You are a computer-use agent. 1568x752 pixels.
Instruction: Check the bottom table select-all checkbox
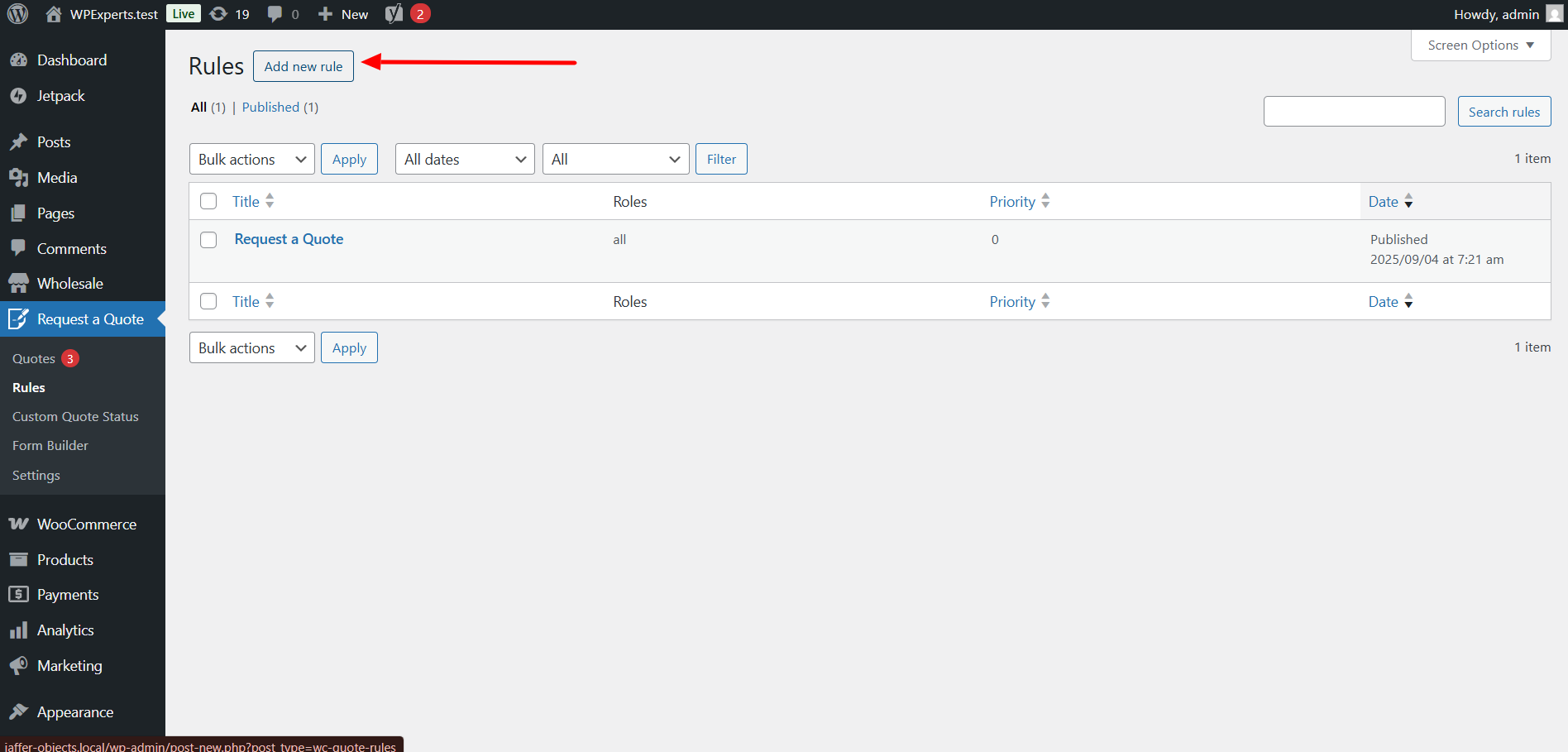coord(208,301)
